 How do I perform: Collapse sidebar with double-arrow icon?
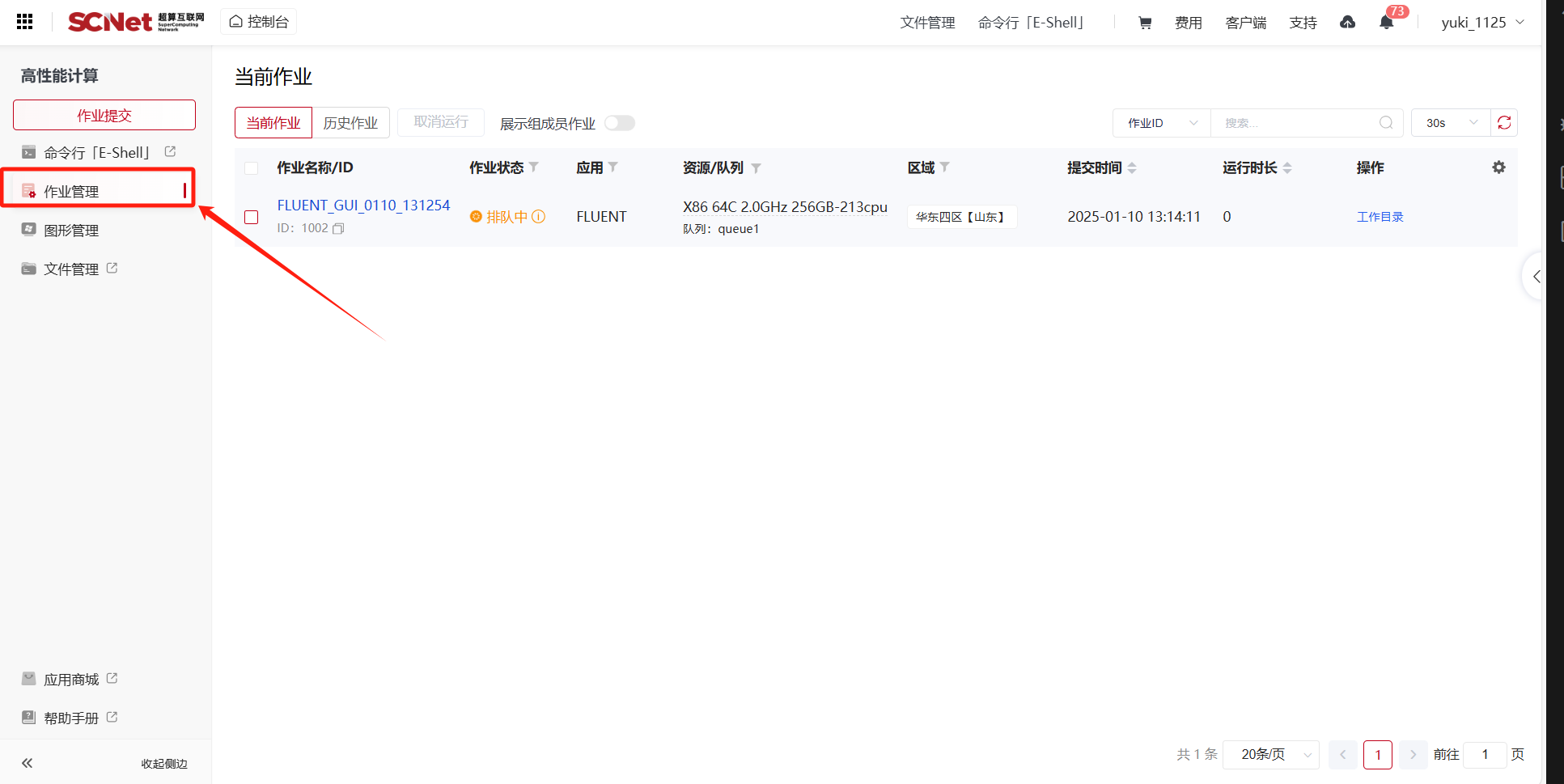coord(28,763)
